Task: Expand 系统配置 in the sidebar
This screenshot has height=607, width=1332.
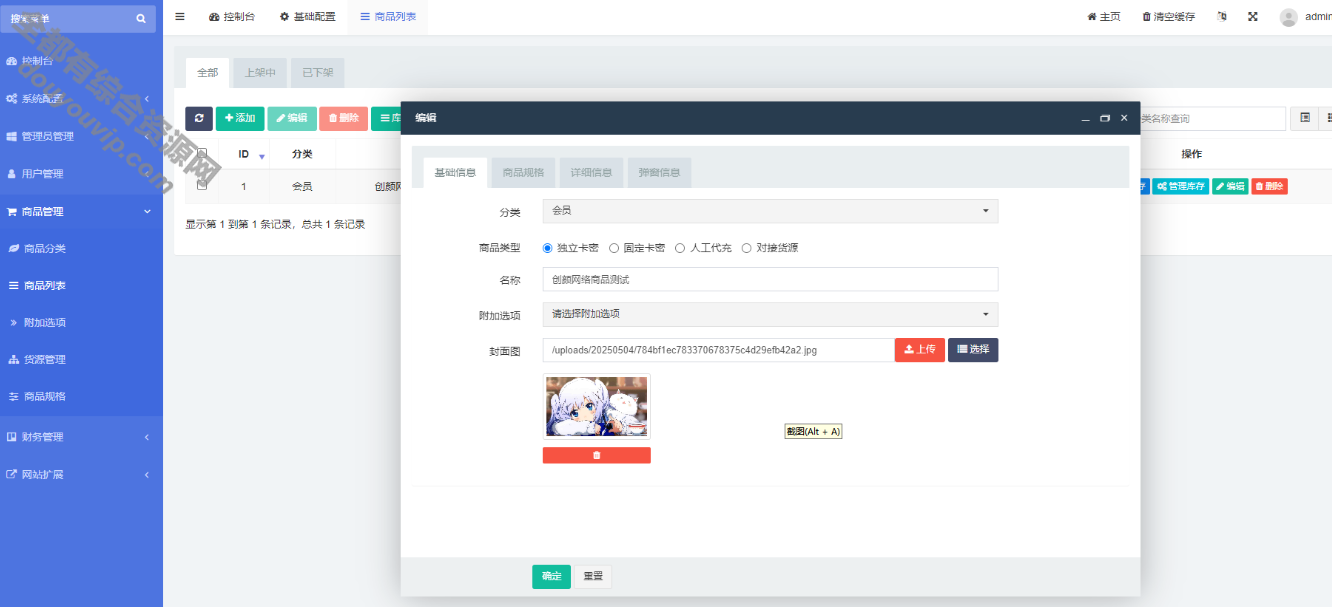Action: tap(81, 98)
